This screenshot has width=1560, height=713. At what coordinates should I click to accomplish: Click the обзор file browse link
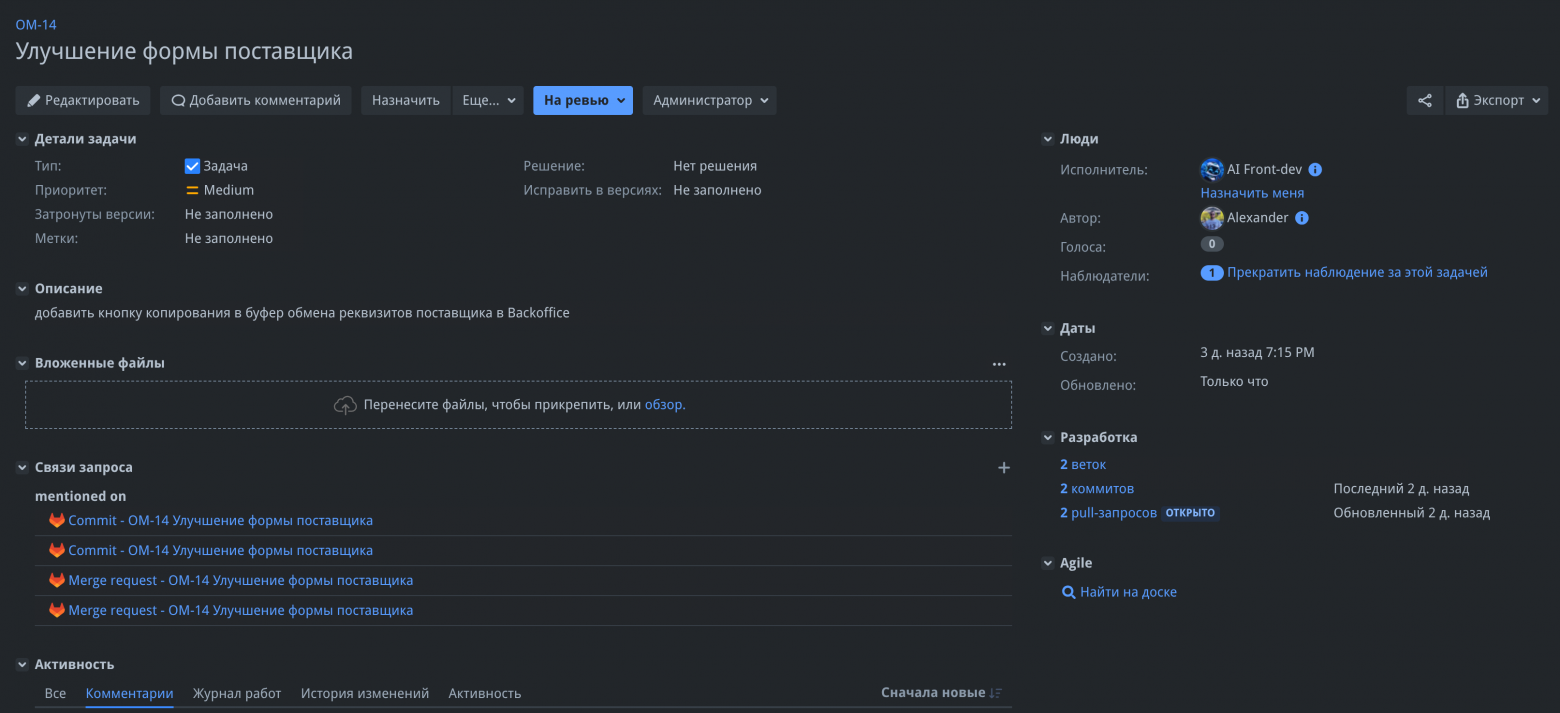click(x=665, y=405)
